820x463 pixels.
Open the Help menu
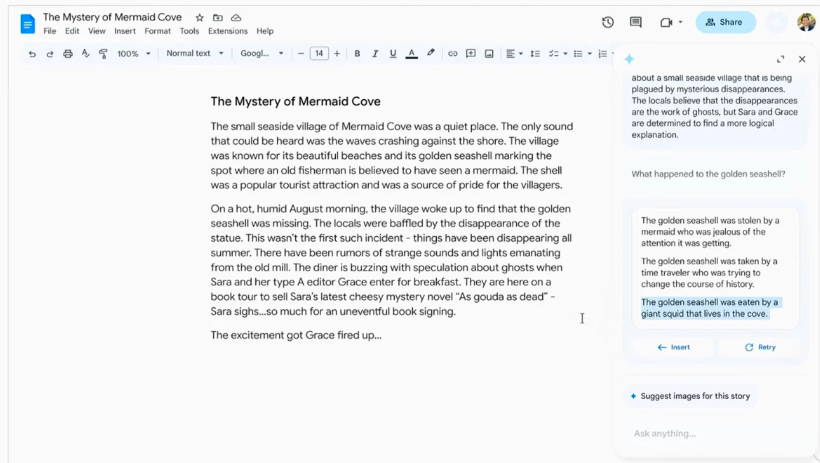(x=265, y=31)
